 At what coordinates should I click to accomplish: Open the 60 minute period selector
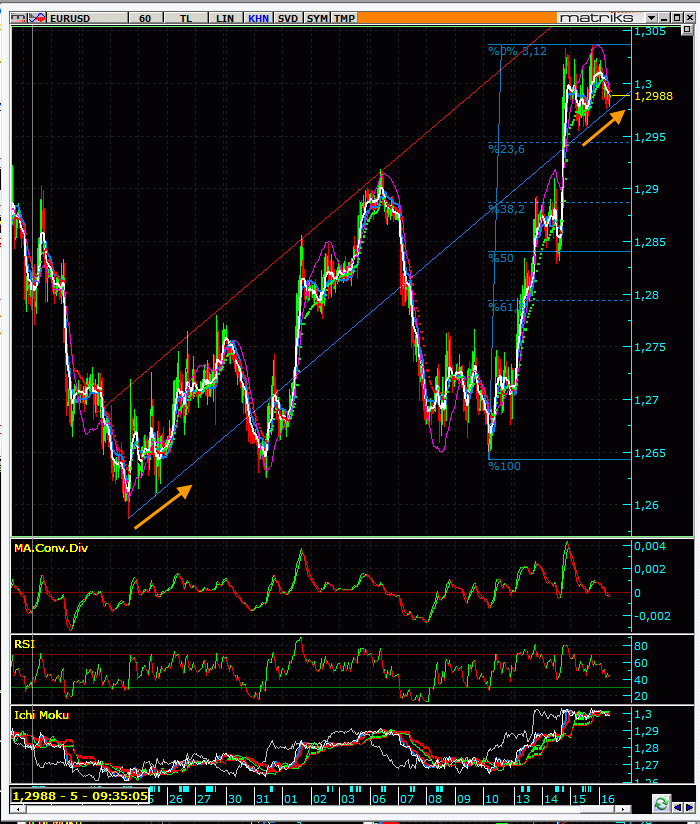[145, 18]
